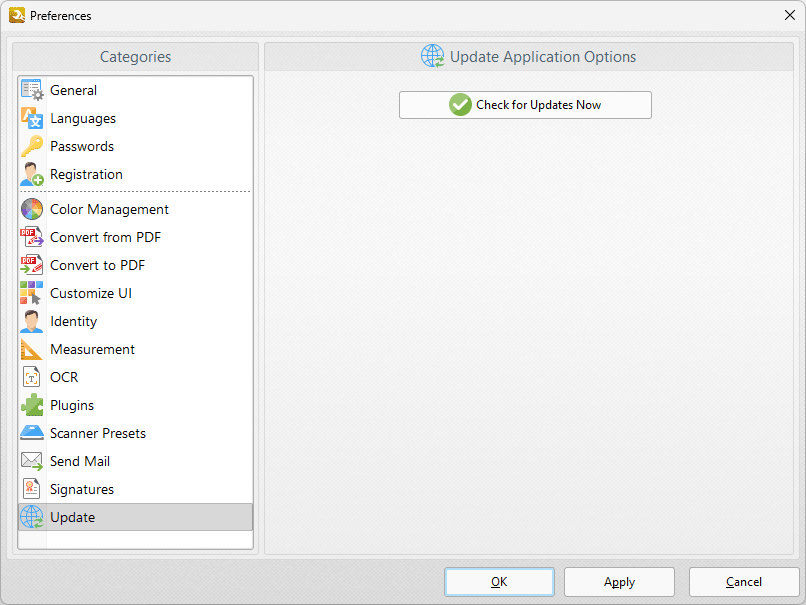This screenshot has height=605, width=806.
Task: Click the General category icon
Action: (x=32, y=90)
